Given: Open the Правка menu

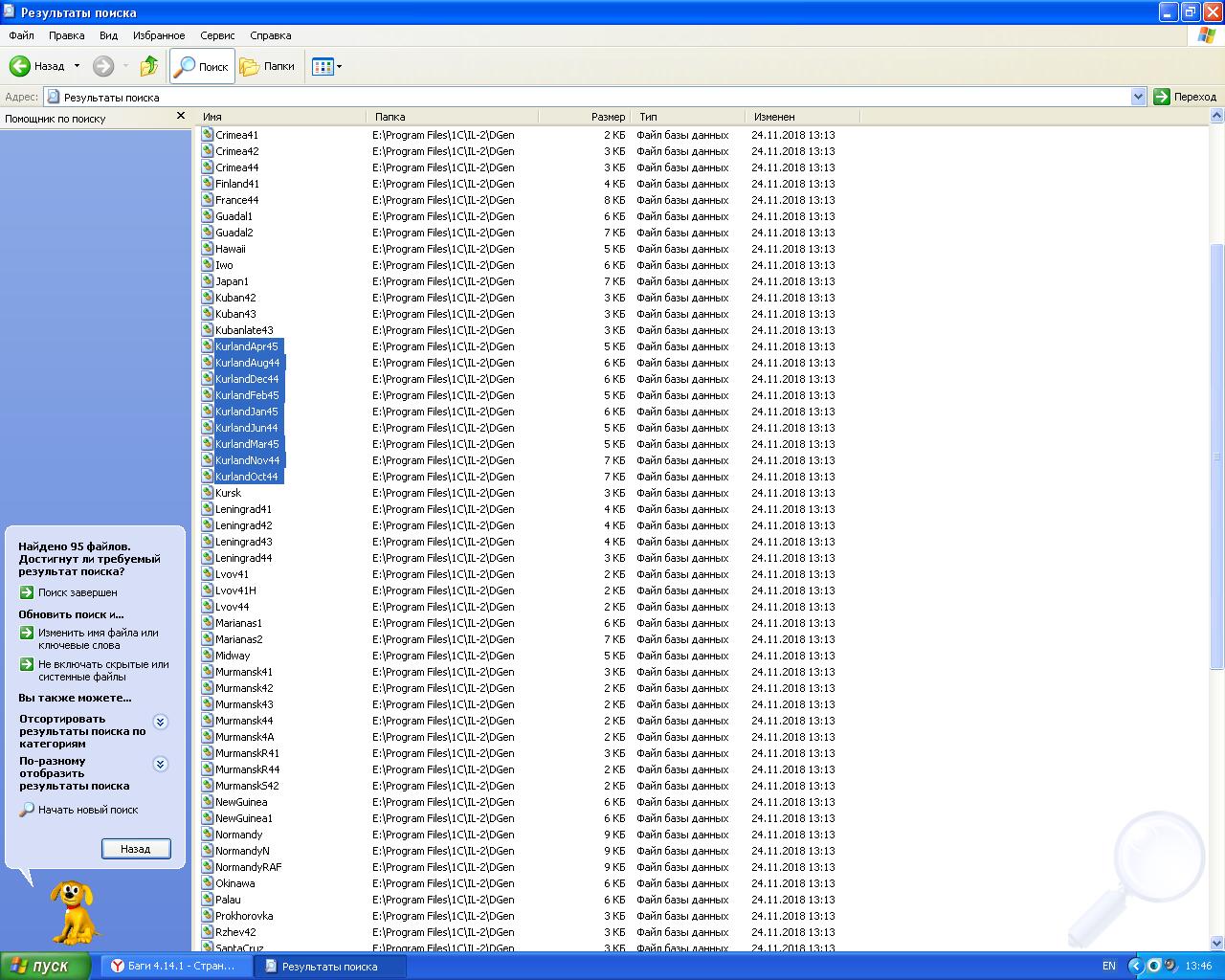Looking at the screenshot, I should pyautogui.click(x=66, y=35).
